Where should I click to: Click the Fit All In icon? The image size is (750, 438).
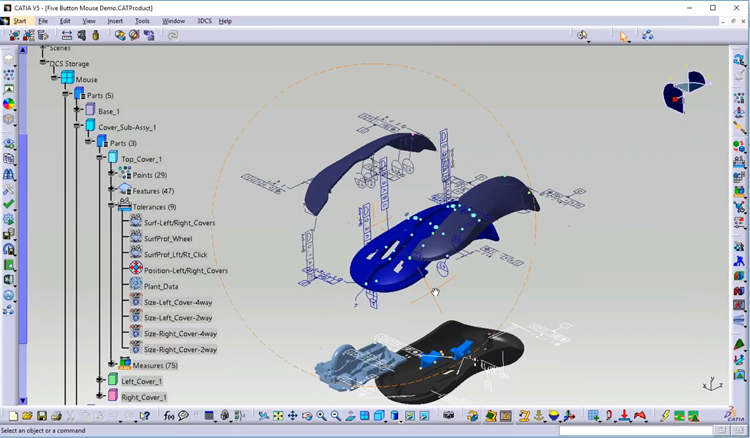point(278,416)
